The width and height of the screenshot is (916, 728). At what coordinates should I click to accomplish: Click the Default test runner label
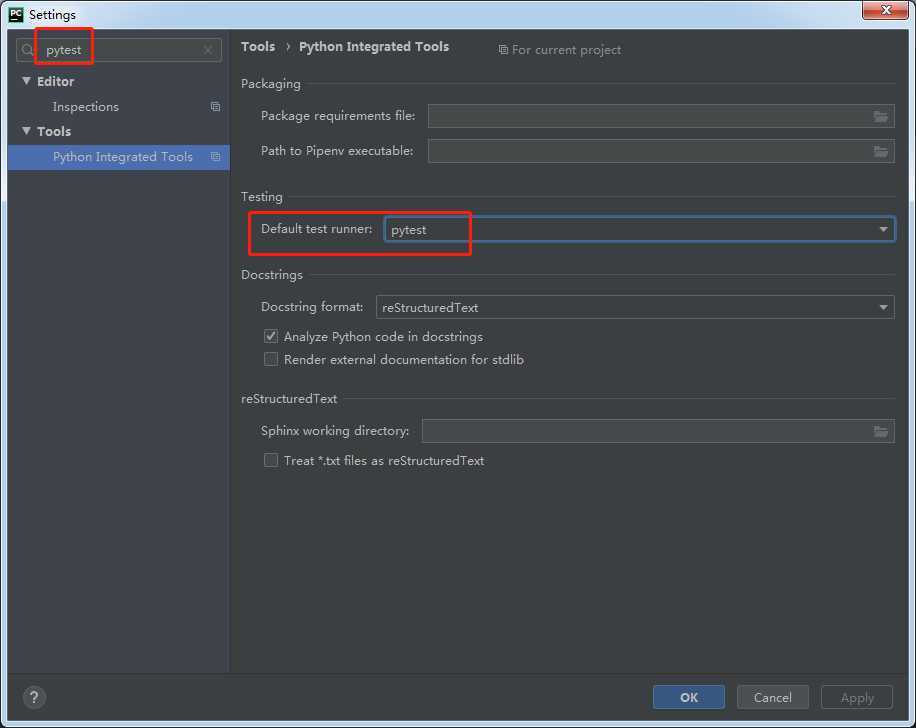316,229
